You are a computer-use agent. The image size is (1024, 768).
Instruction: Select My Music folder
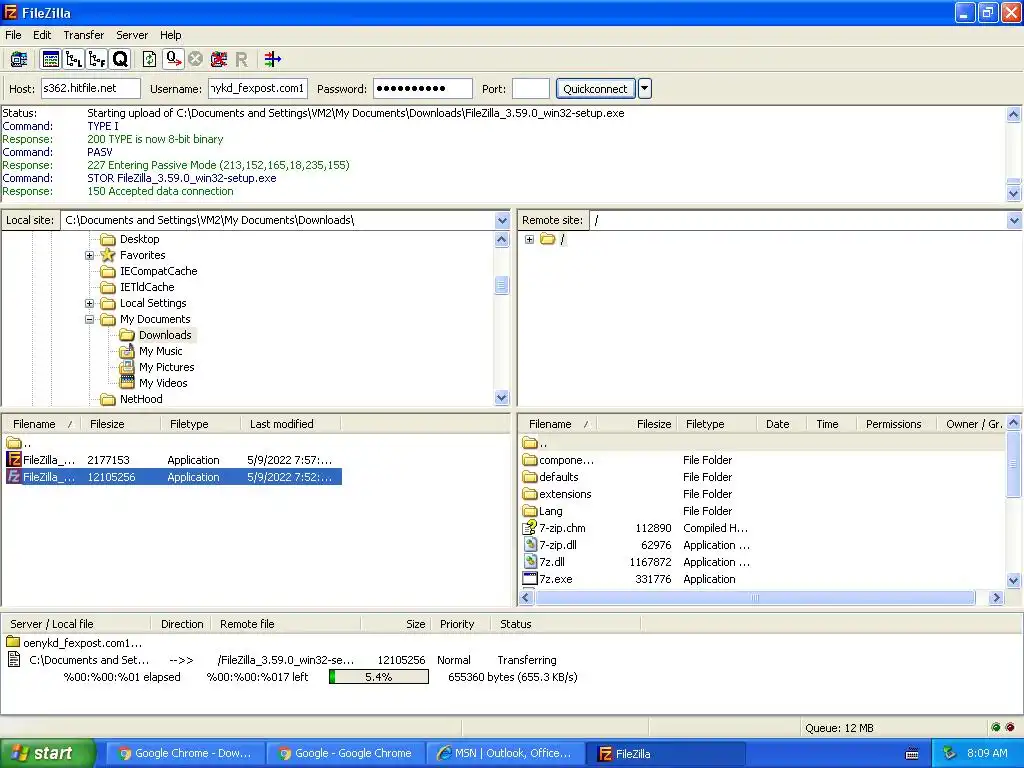pos(160,351)
